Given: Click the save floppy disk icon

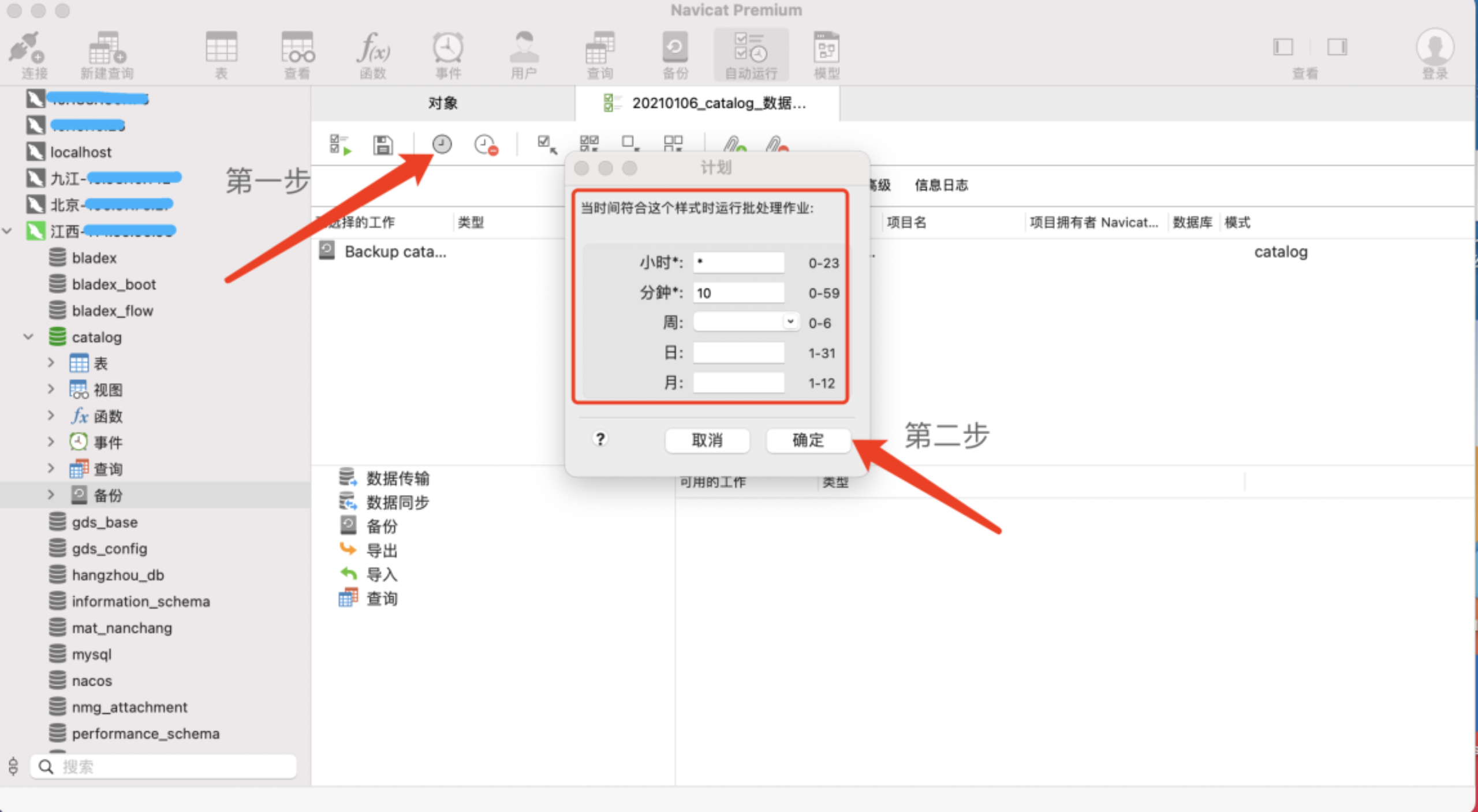Looking at the screenshot, I should point(383,144).
